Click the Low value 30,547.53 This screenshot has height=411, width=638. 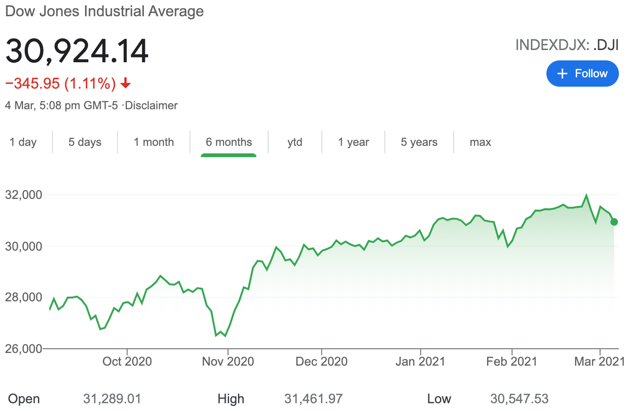[x=520, y=398]
